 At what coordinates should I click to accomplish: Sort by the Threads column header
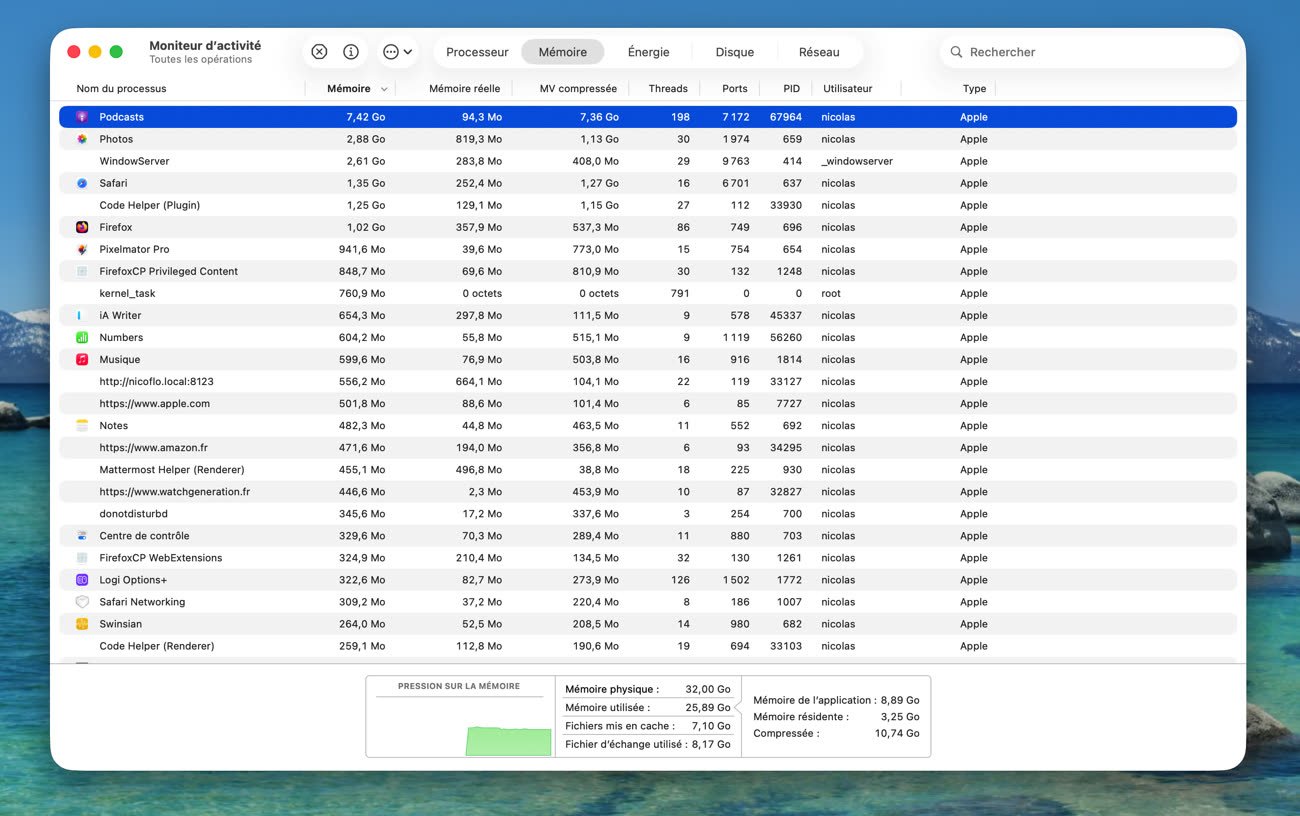[667, 89]
